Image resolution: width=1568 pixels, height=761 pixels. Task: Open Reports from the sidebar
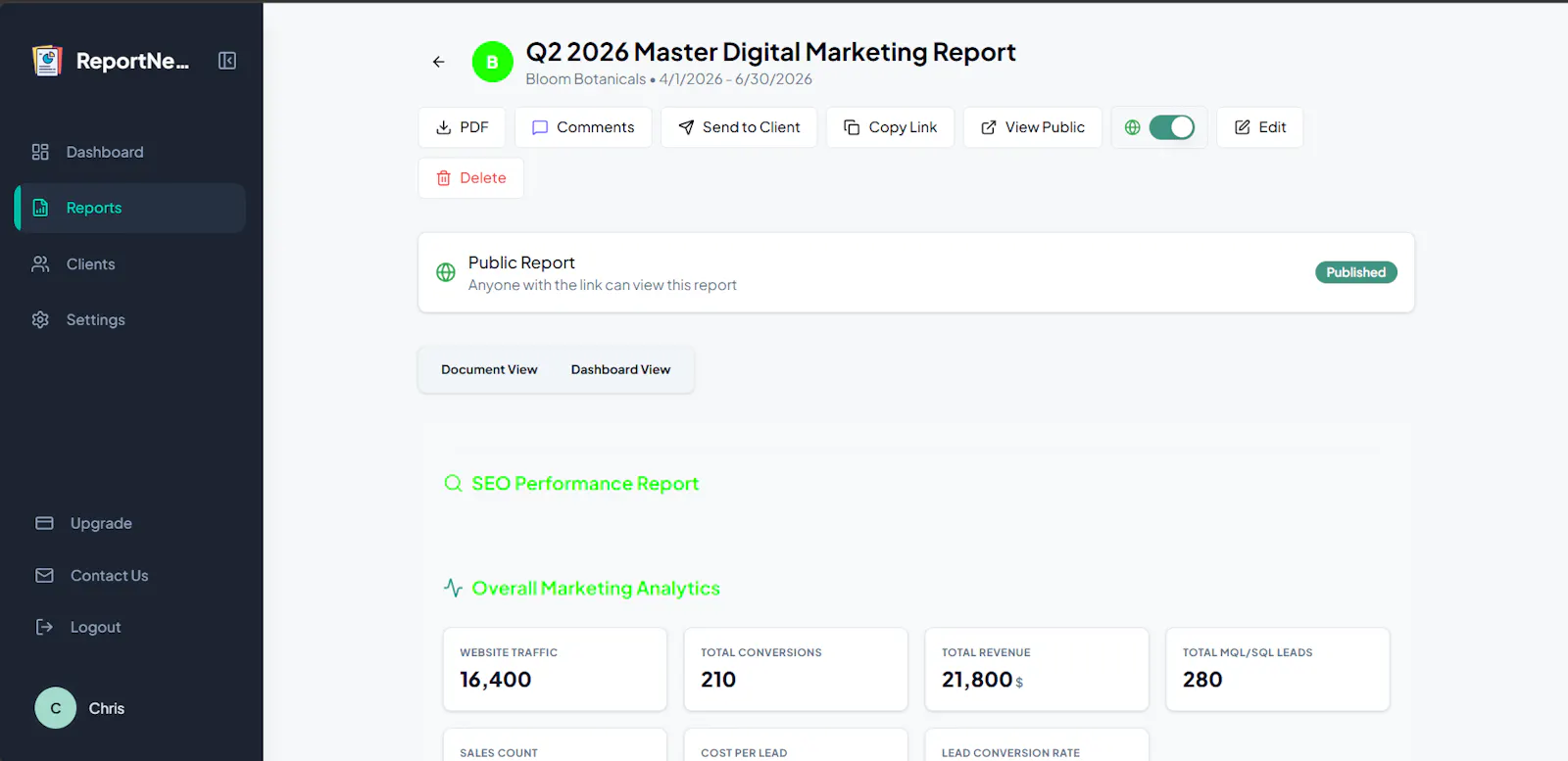tap(130, 208)
